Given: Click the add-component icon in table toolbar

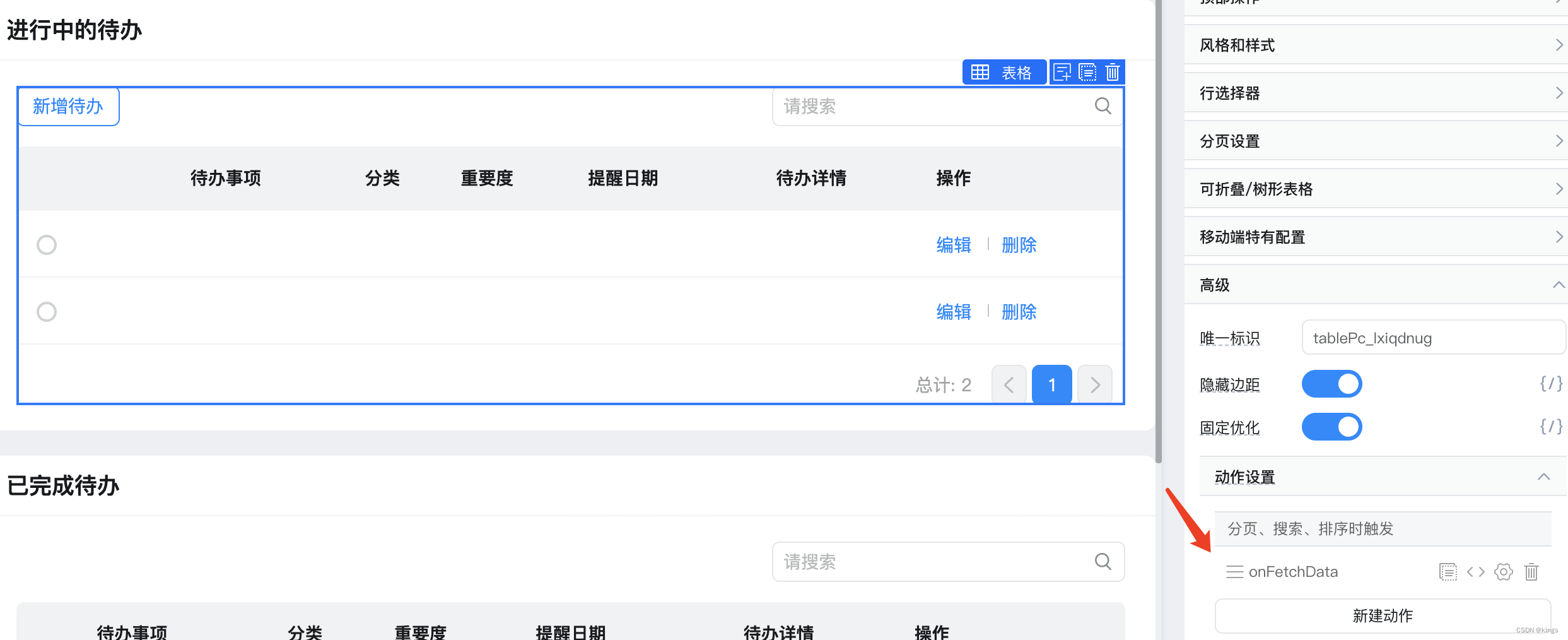Looking at the screenshot, I should point(1062,73).
